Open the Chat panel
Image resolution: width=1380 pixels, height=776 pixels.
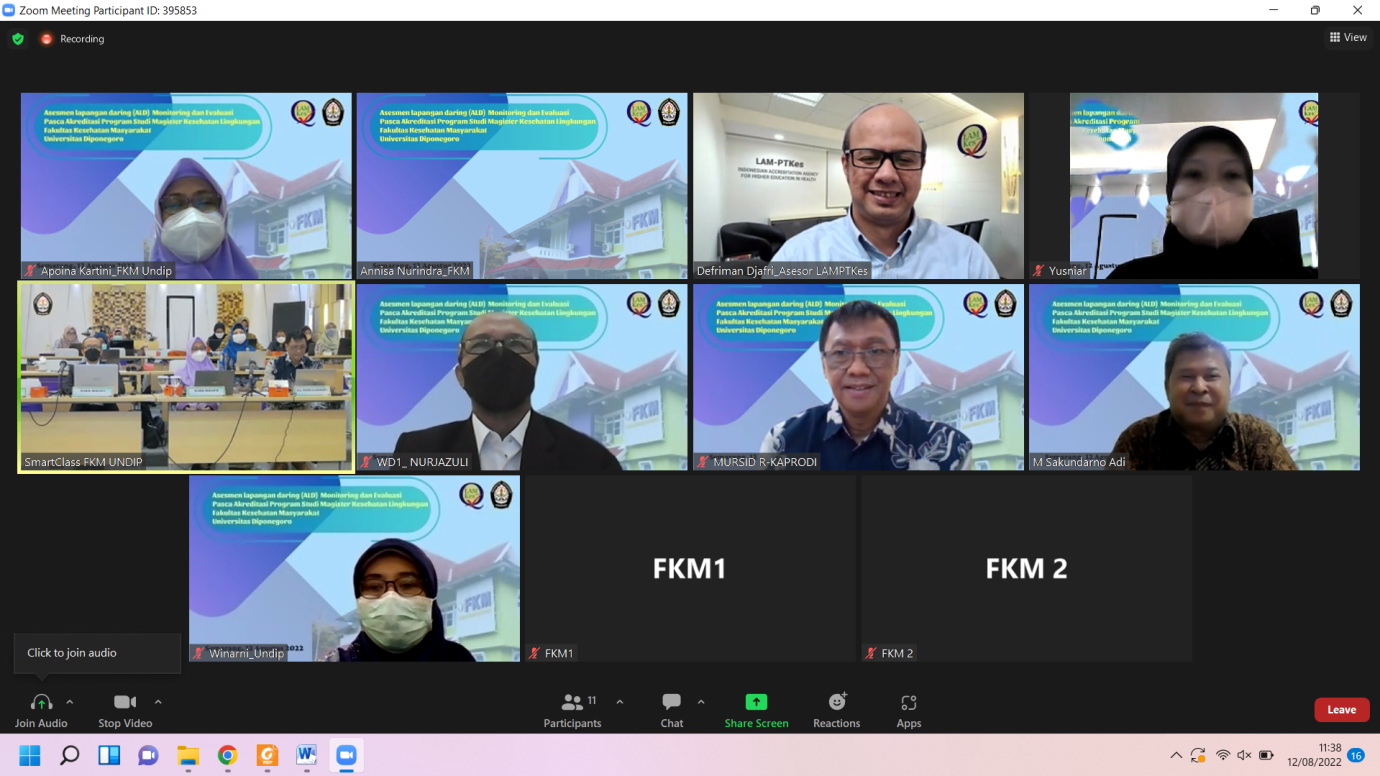click(671, 703)
